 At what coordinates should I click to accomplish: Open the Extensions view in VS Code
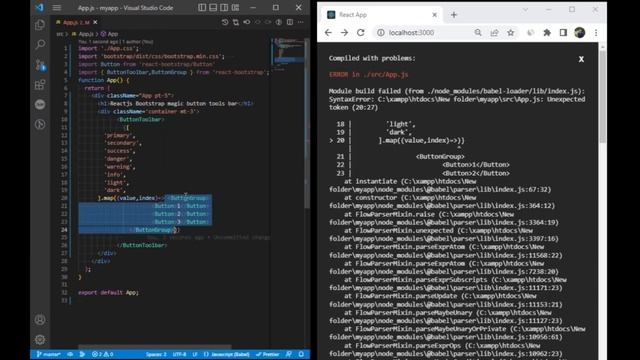pos(40,84)
